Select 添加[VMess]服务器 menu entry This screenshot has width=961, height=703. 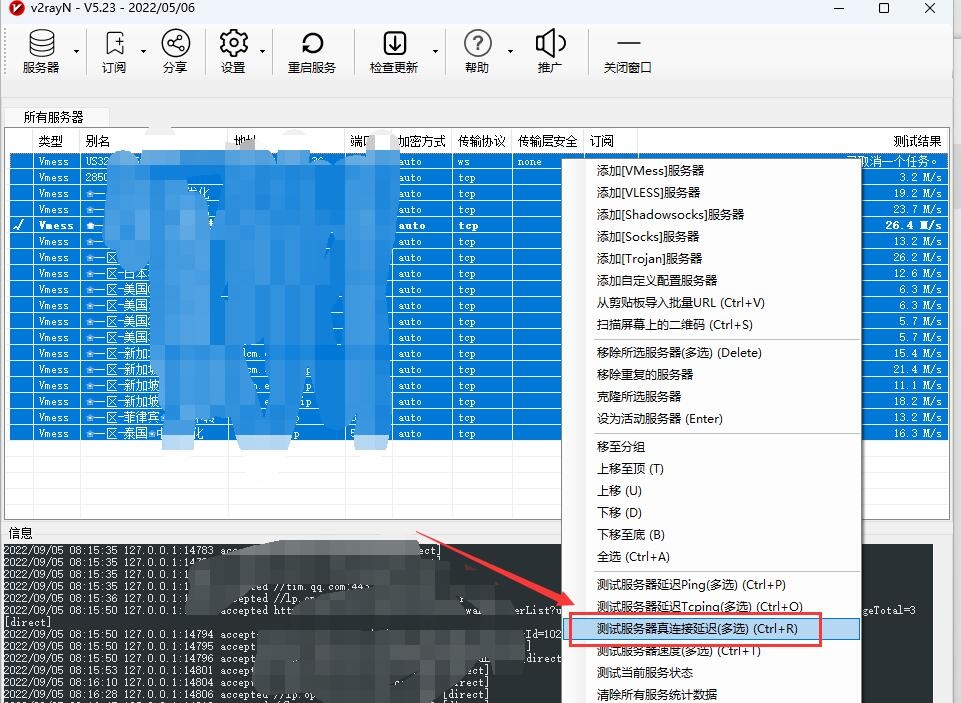point(650,170)
